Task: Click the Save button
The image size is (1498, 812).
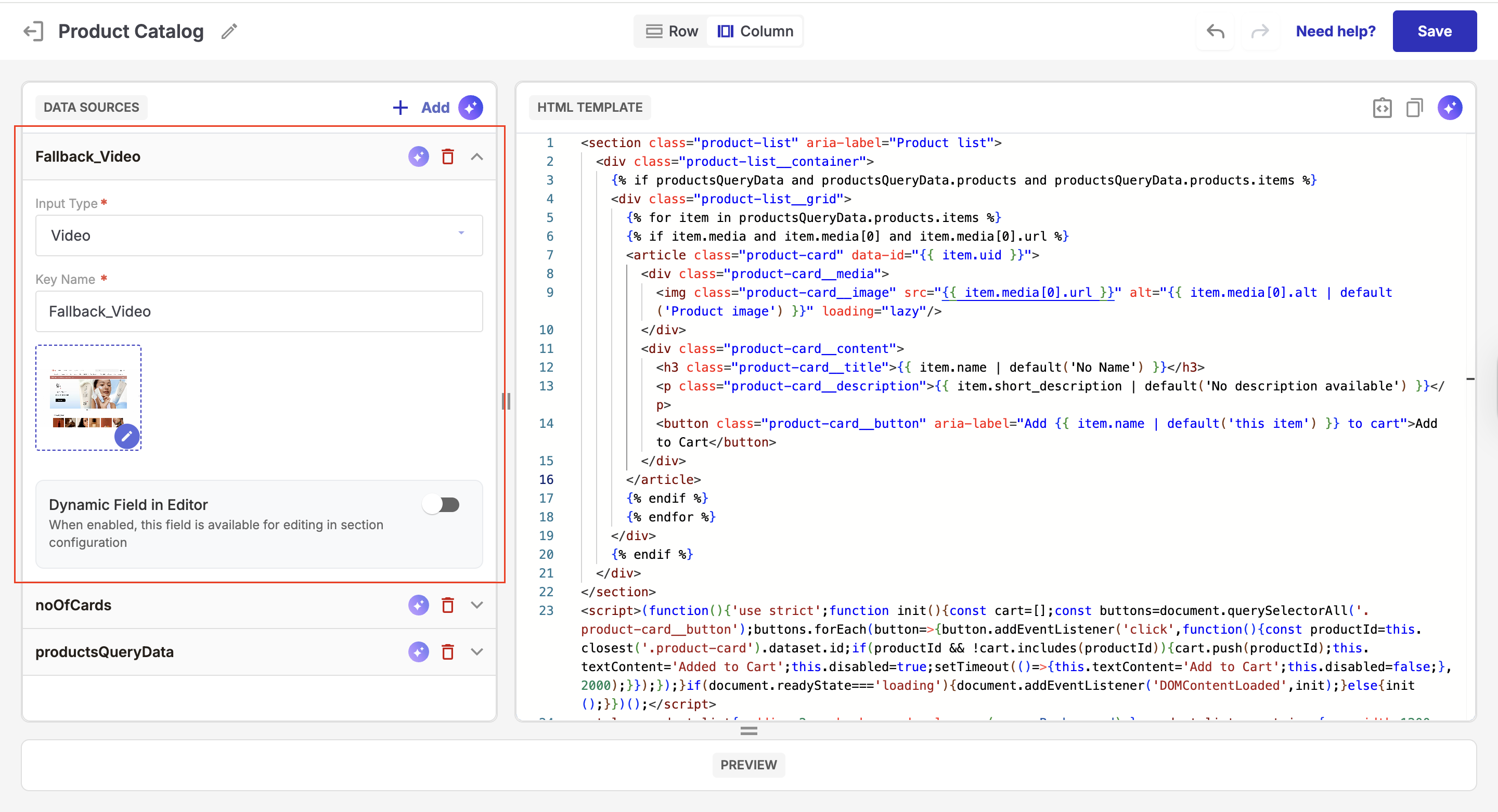Action: pos(1434,31)
